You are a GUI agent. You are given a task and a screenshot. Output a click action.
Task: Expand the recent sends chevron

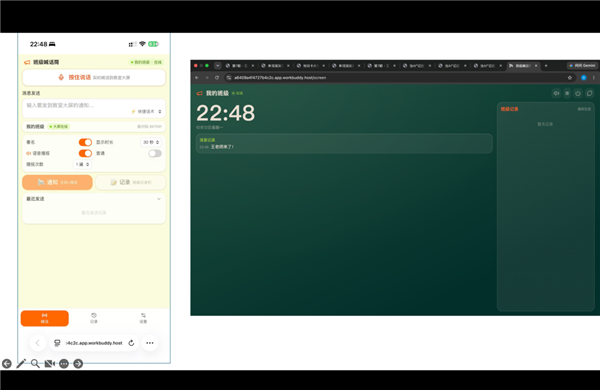tap(159, 199)
